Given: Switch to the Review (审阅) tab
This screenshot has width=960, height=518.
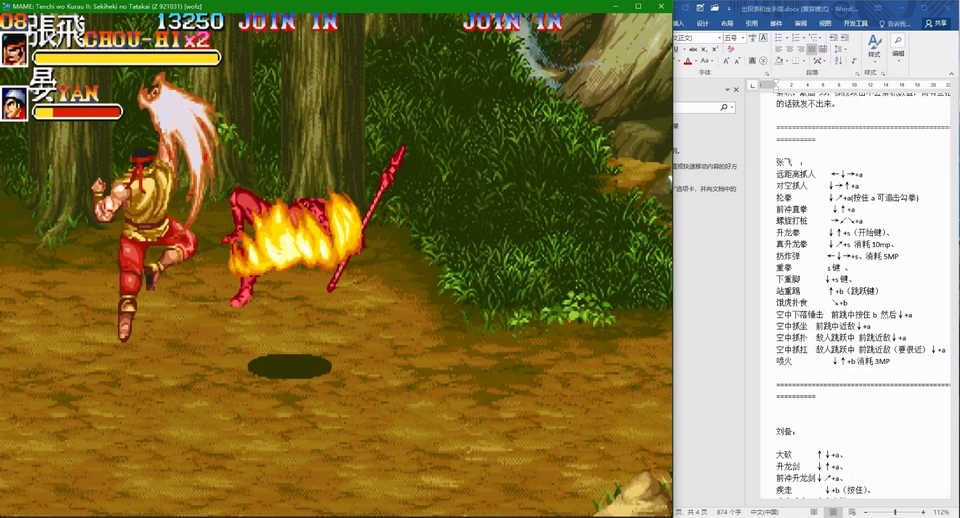Looking at the screenshot, I should point(800,23).
